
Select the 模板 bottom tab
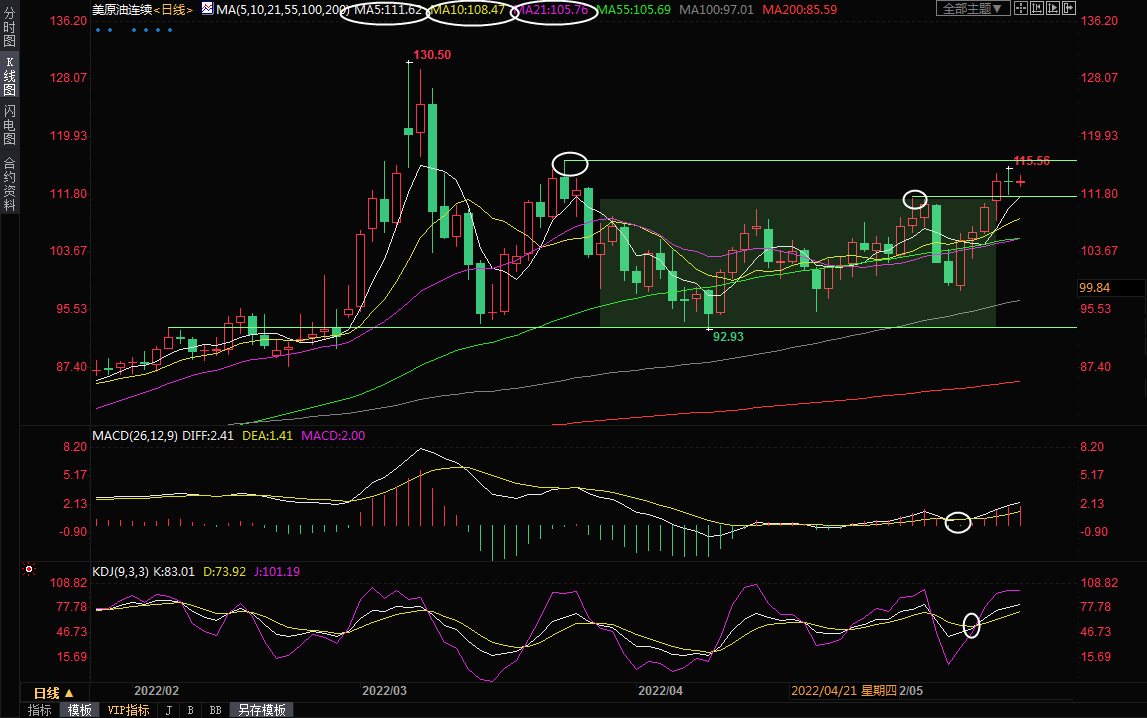pos(80,710)
